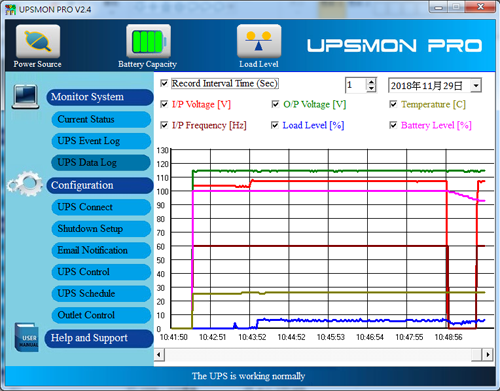Uncheck the I/P Voltage [V] checkbox

tap(164, 104)
